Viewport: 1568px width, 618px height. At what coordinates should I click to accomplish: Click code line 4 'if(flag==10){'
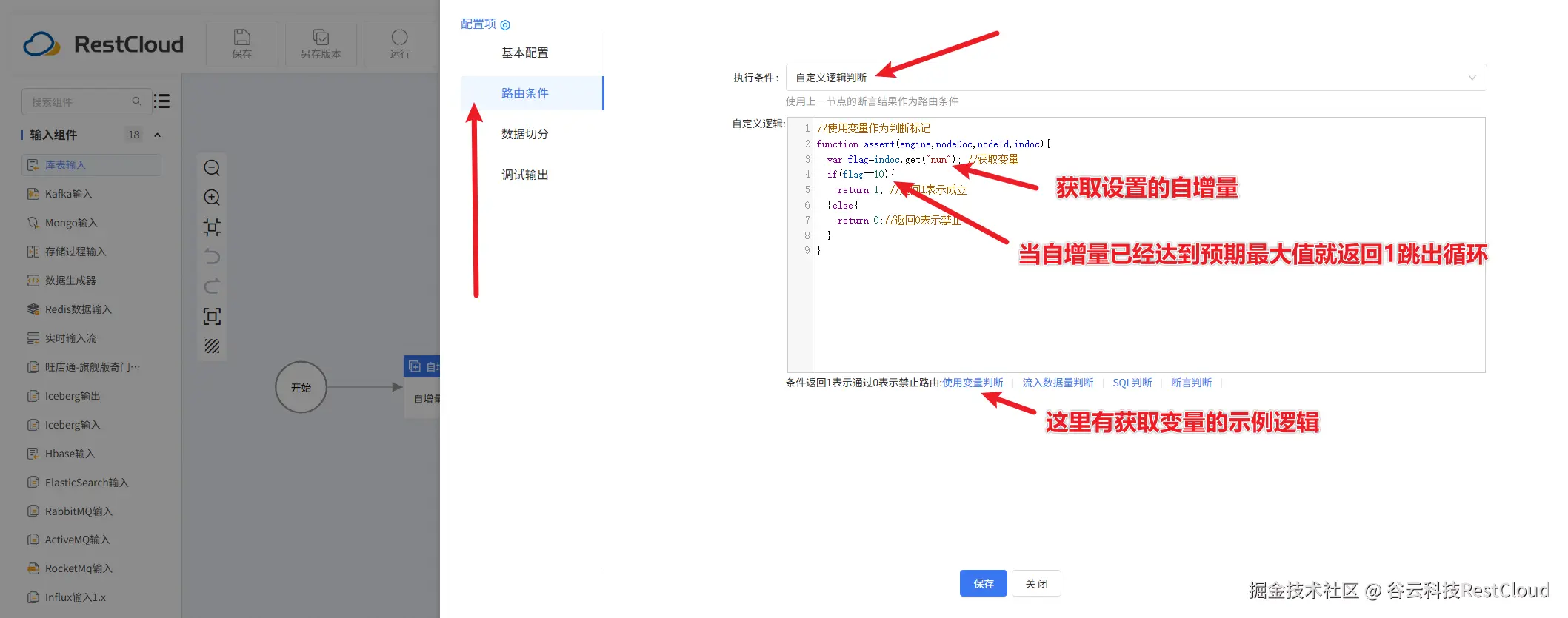(861, 175)
